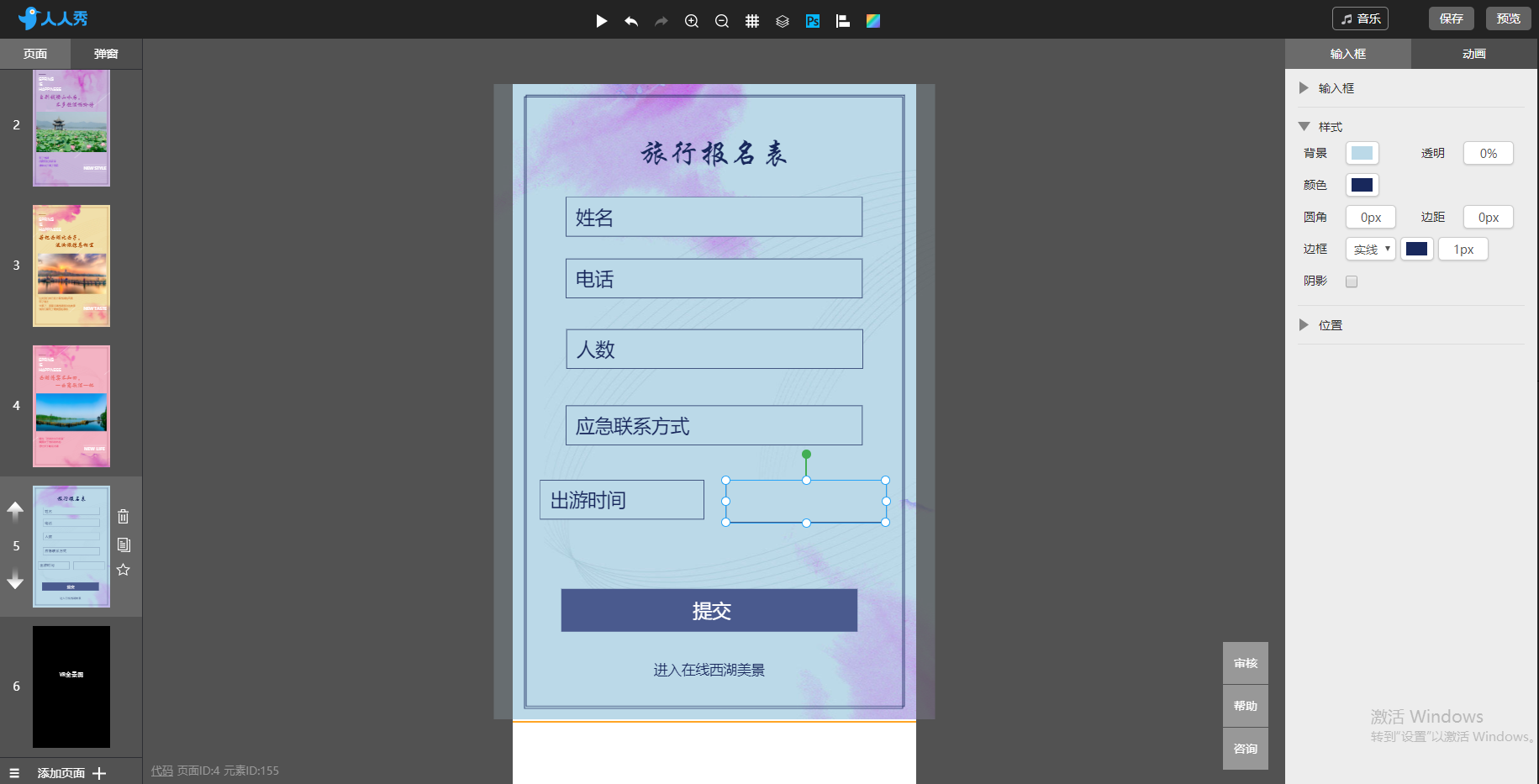The width and height of the screenshot is (1539, 784).
Task: Zoom in with the magnifier plus icon
Action: click(x=692, y=21)
